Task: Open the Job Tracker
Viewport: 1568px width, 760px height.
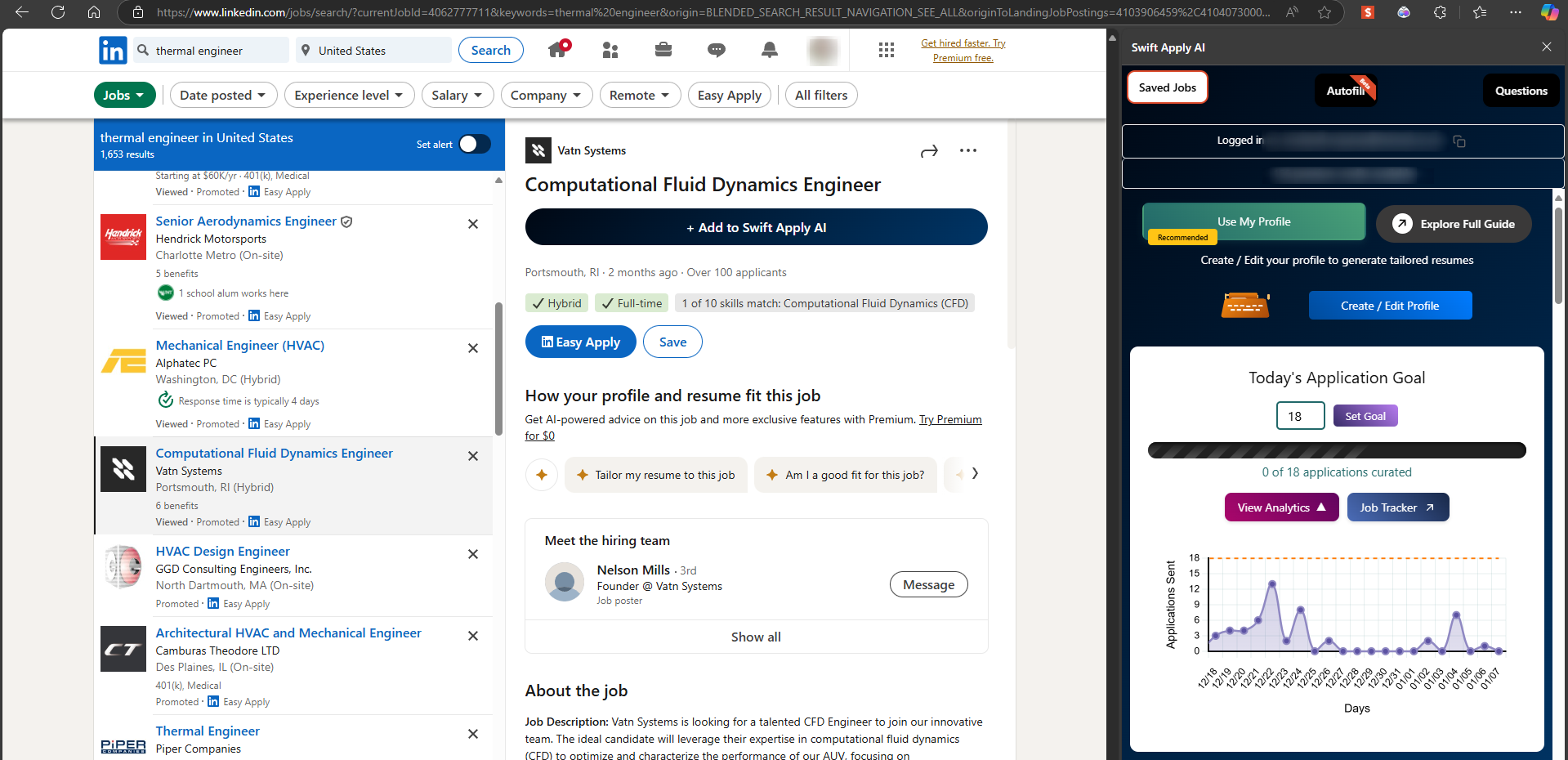Action: (1397, 507)
